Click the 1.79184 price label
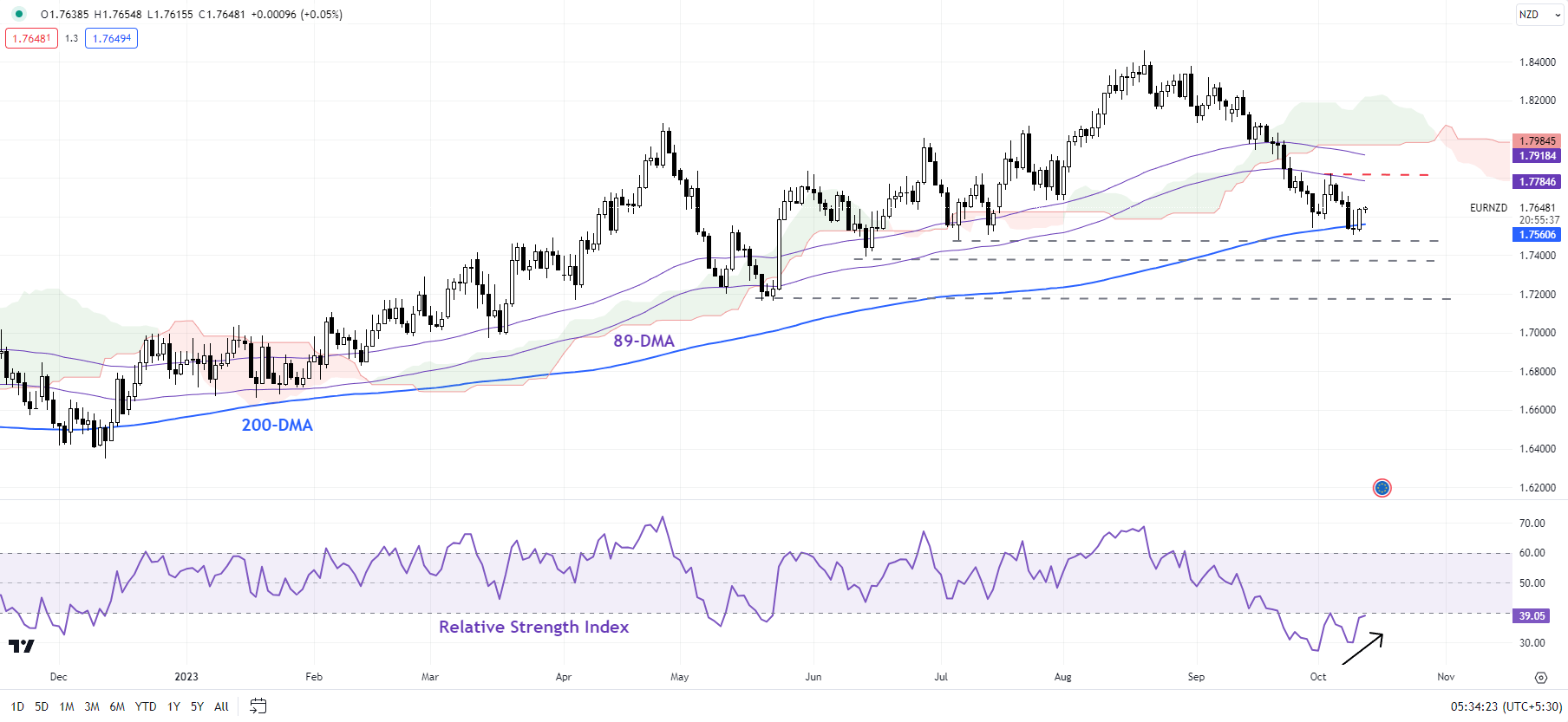 coord(1537,156)
